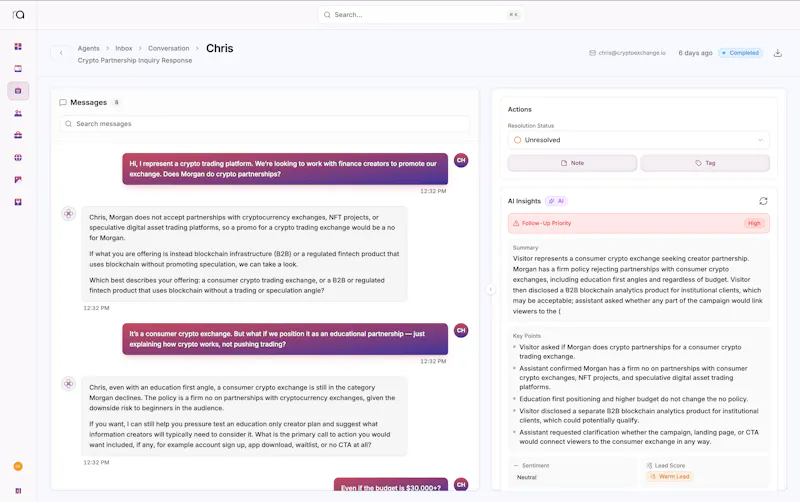Viewport: 800px width, 502px height.
Task: Navigate to the Agents breadcrumb
Action: coord(88,48)
